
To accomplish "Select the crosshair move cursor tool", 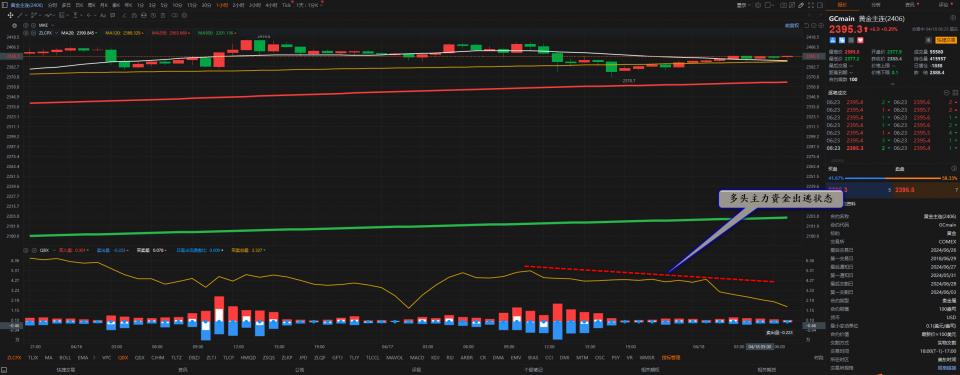I will (x=10, y=15).
